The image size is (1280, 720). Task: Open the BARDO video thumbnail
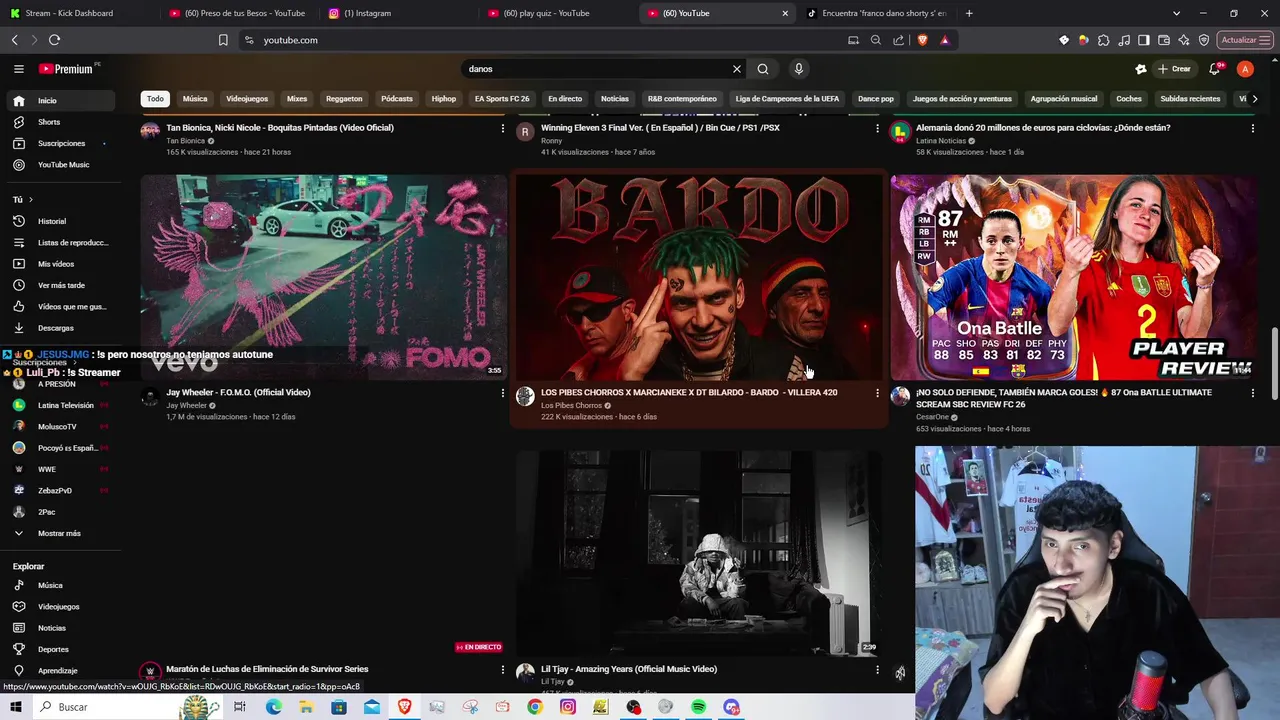point(698,277)
